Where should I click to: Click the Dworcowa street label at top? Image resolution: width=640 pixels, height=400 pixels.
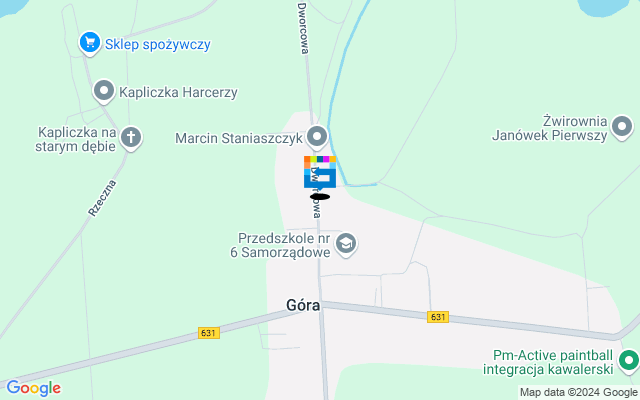click(303, 28)
